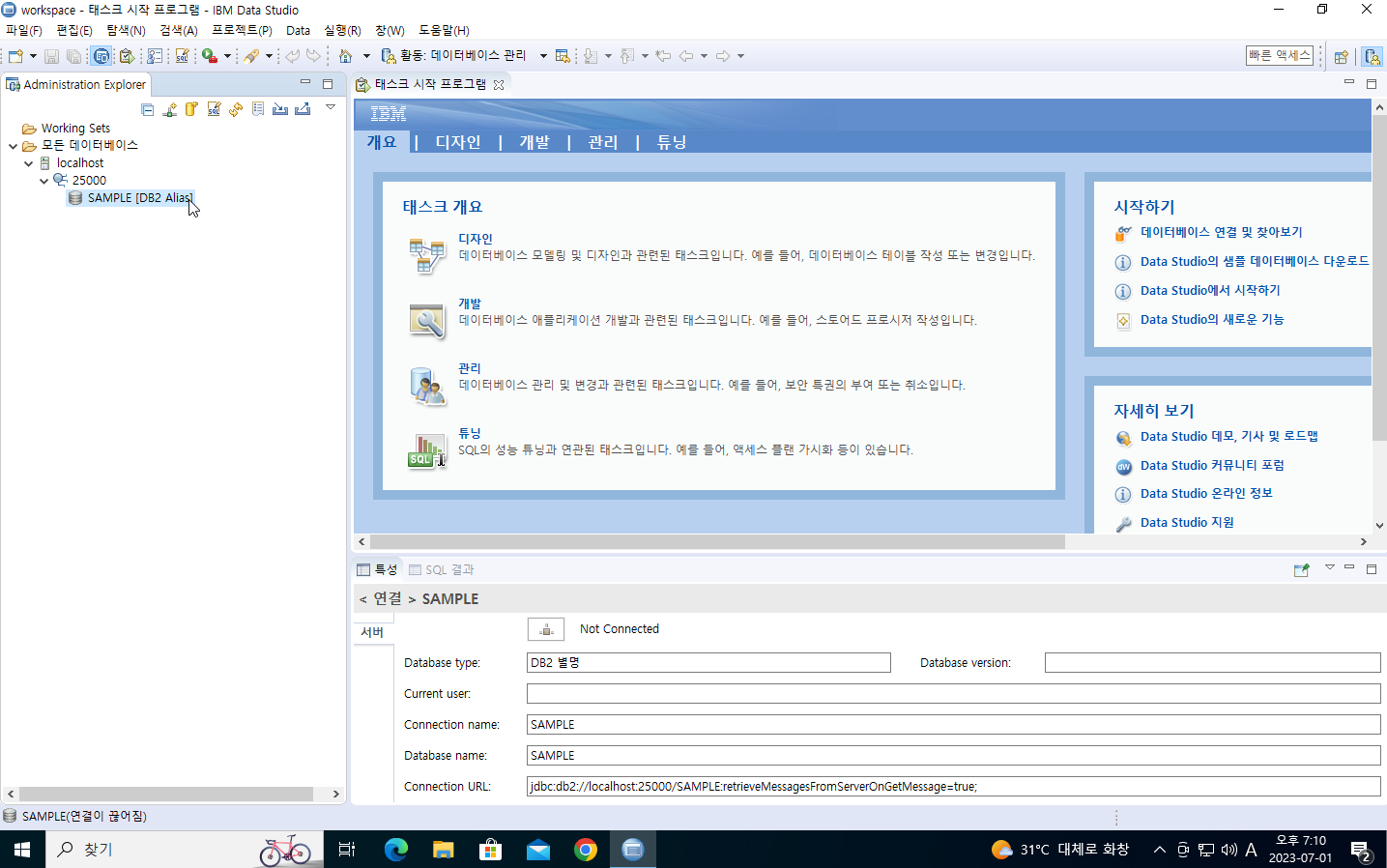Maximize the Administration Explorer panel
The image size is (1387, 868).
(328, 84)
